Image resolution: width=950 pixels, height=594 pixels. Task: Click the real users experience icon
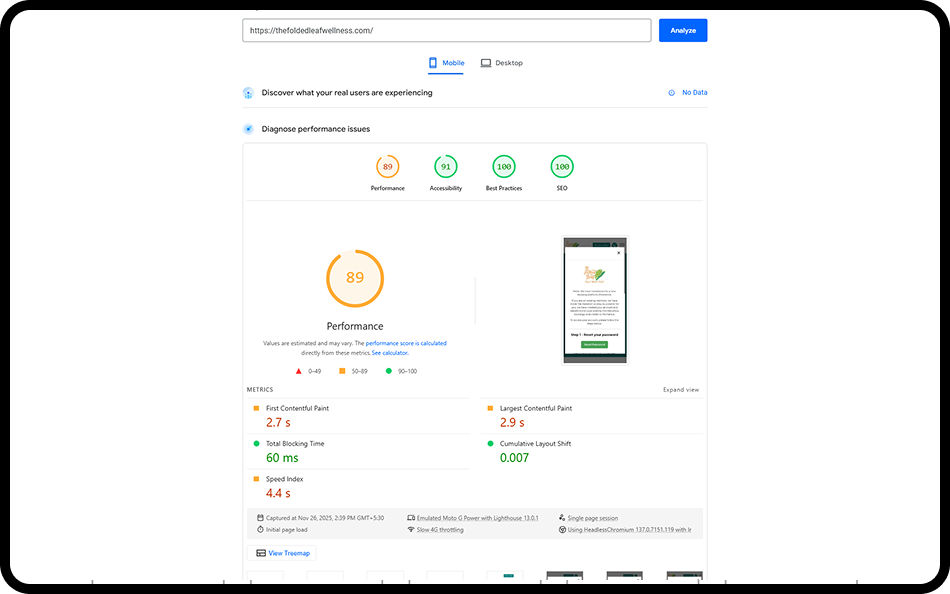[x=248, y=93]
